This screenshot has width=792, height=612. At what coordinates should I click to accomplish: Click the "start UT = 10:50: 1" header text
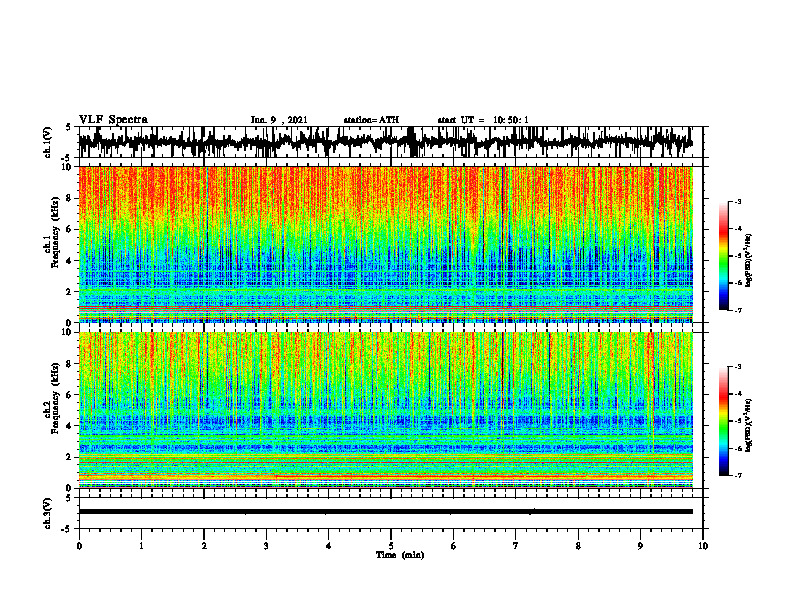click(483, 120)
